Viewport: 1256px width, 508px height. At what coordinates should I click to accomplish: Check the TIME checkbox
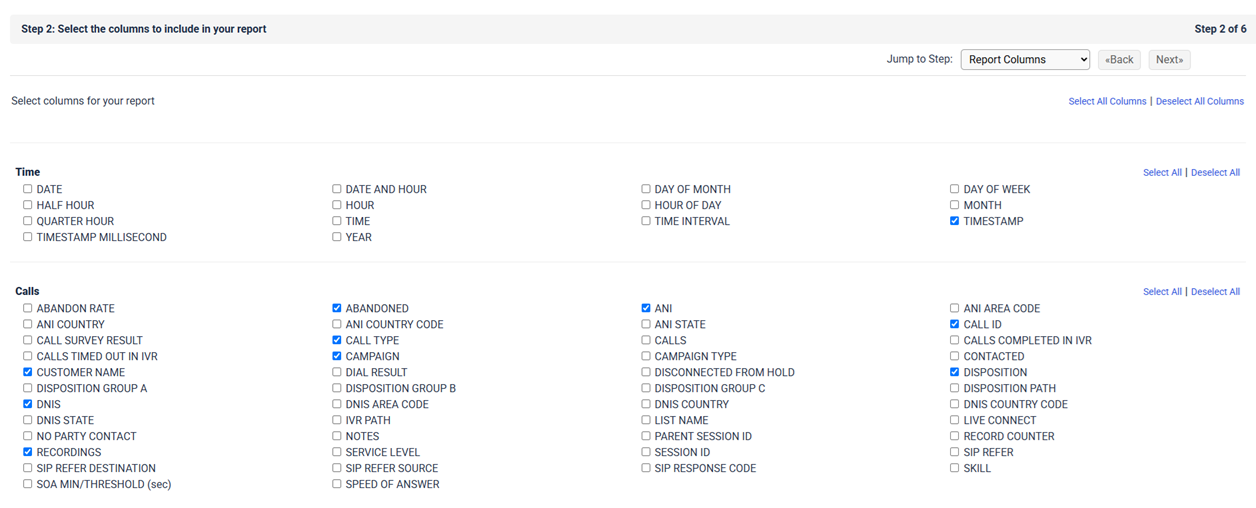pyautogui.click(x=337, y=221)
